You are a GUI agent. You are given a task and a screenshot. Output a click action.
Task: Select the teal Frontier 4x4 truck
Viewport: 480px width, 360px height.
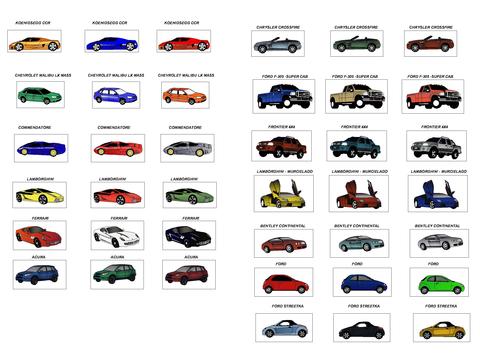coord(357,146)
